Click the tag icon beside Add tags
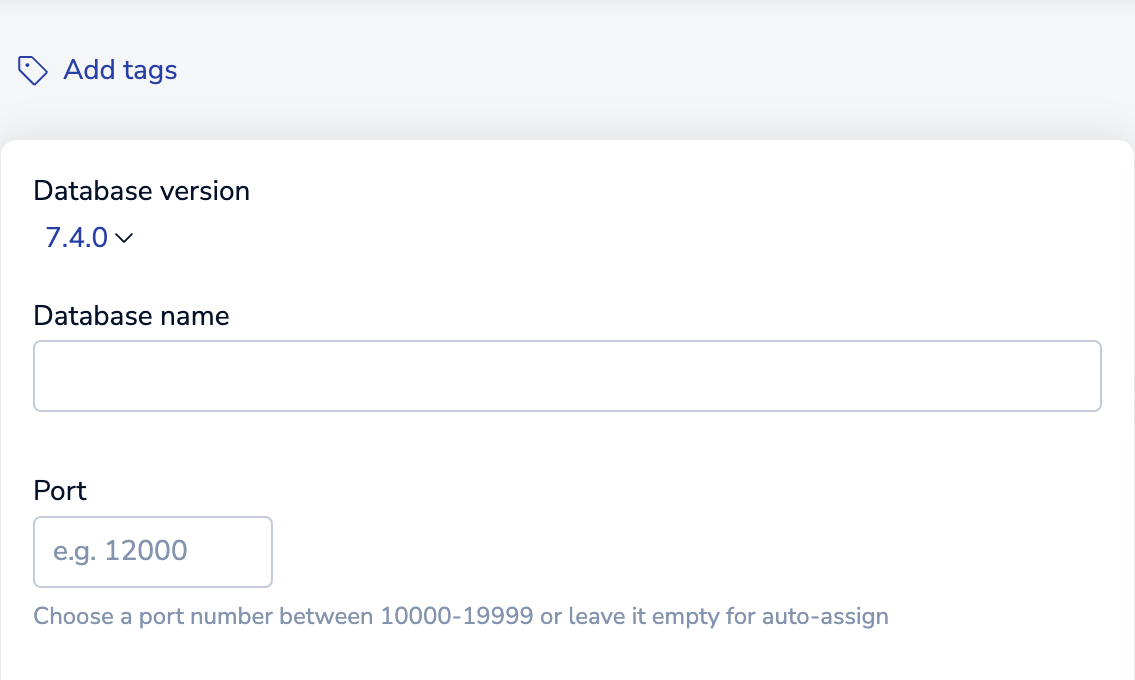 pos(33,70)
